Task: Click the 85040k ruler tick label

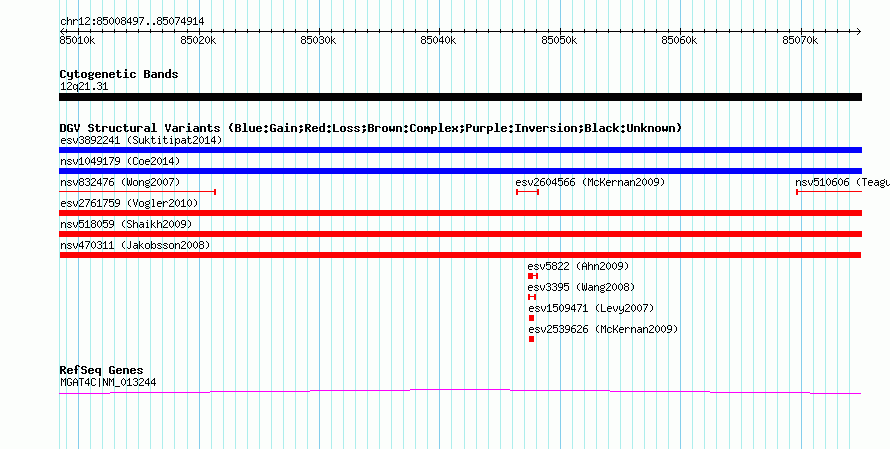Action: tap(438, 40)
